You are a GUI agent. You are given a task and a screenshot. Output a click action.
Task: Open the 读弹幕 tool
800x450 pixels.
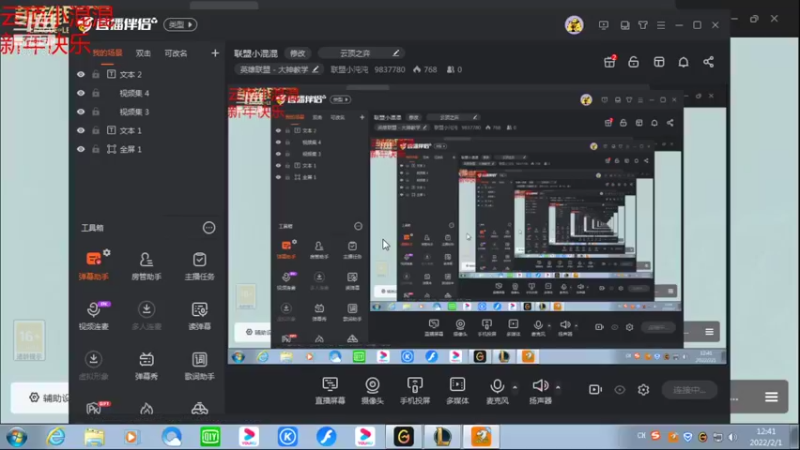(199, 315)
